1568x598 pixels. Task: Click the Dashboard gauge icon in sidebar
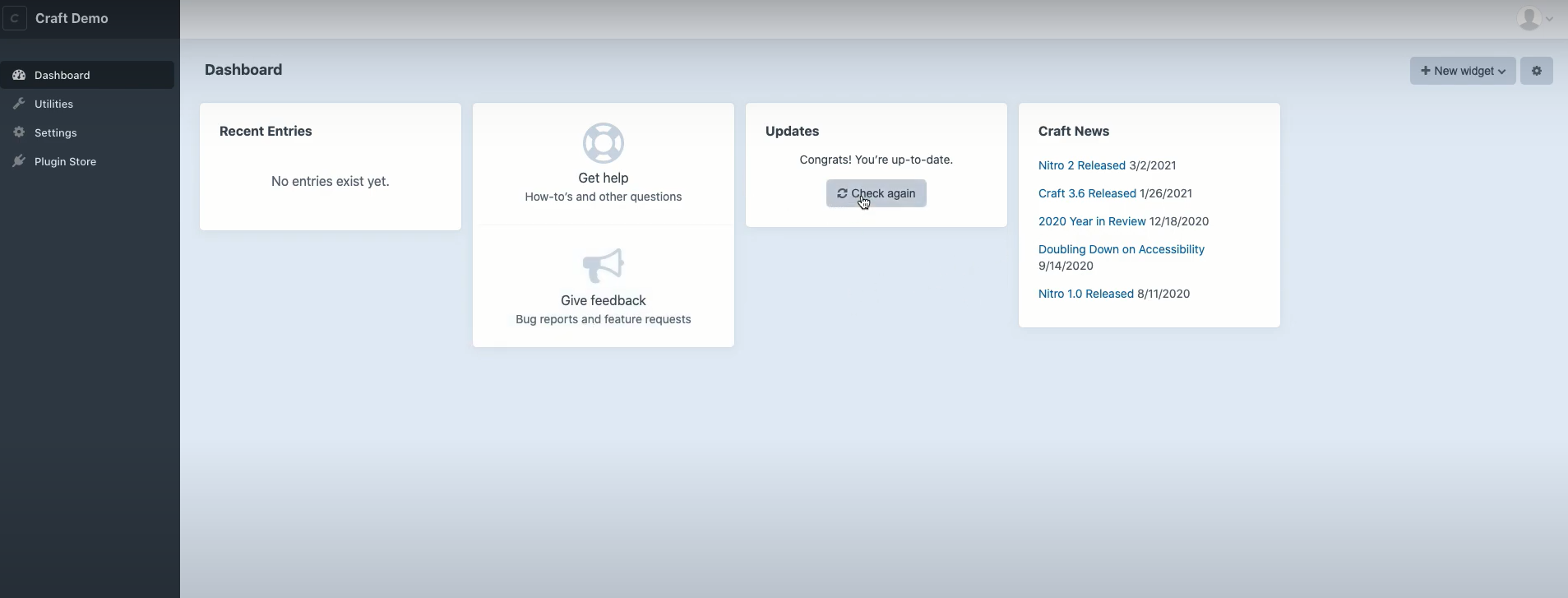(19, 75)
